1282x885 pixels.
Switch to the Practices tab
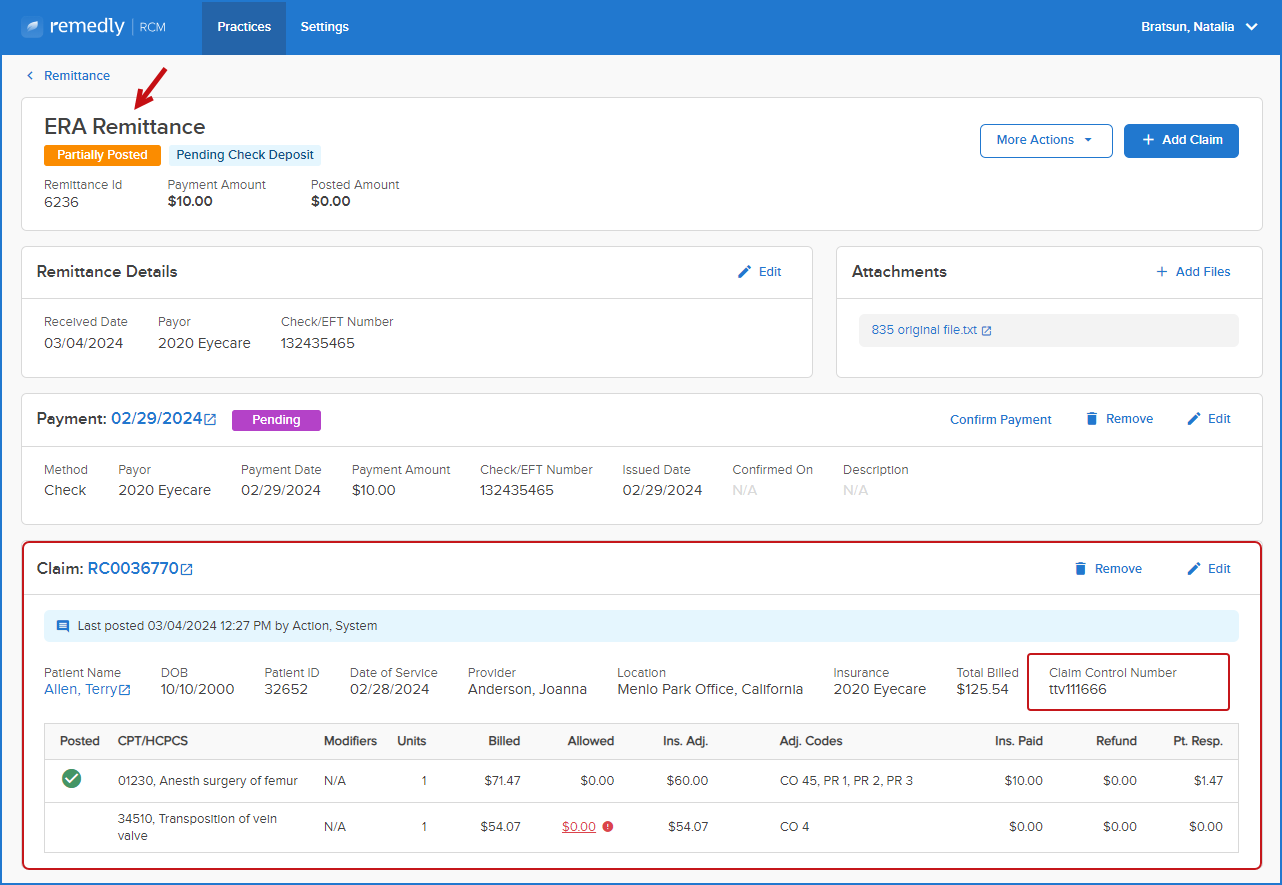click(244, 27)
